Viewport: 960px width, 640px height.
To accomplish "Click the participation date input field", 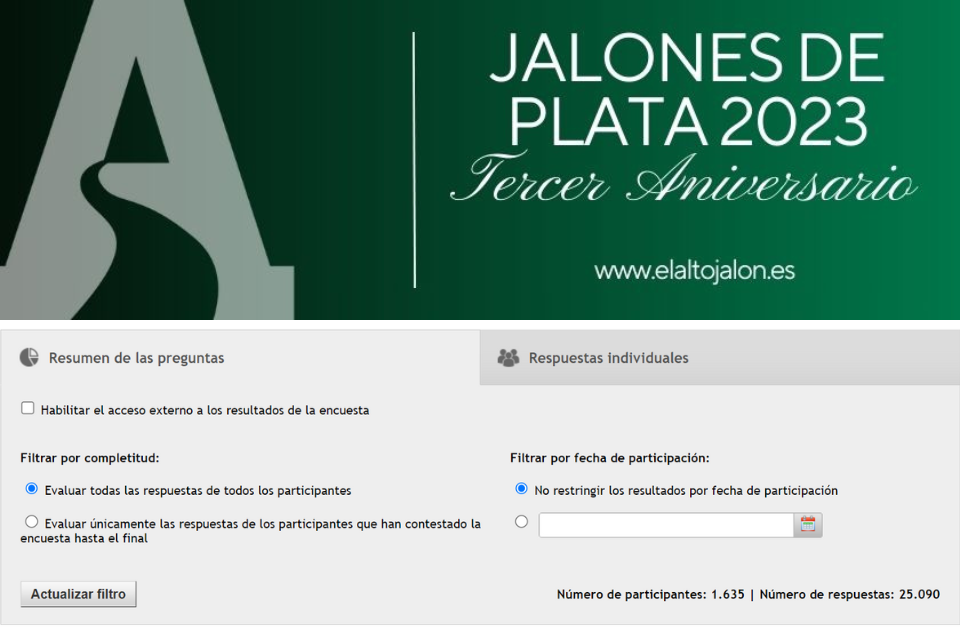I will pyautogui.click(x=666, y=525).
